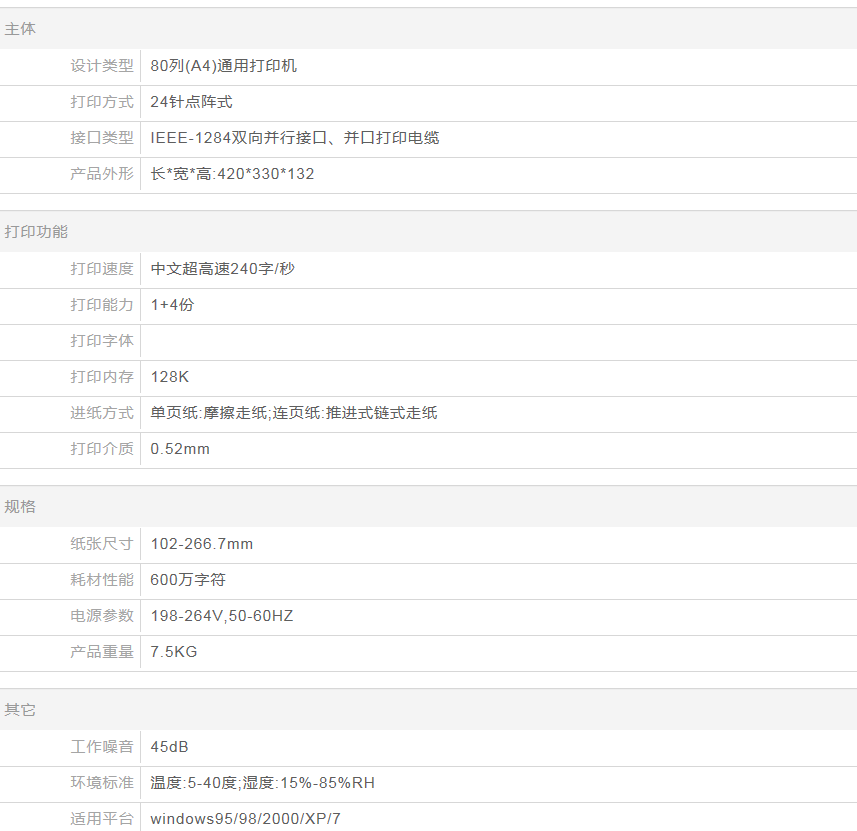
Task: Click the 主体 section header
Action: coord(20,29)
